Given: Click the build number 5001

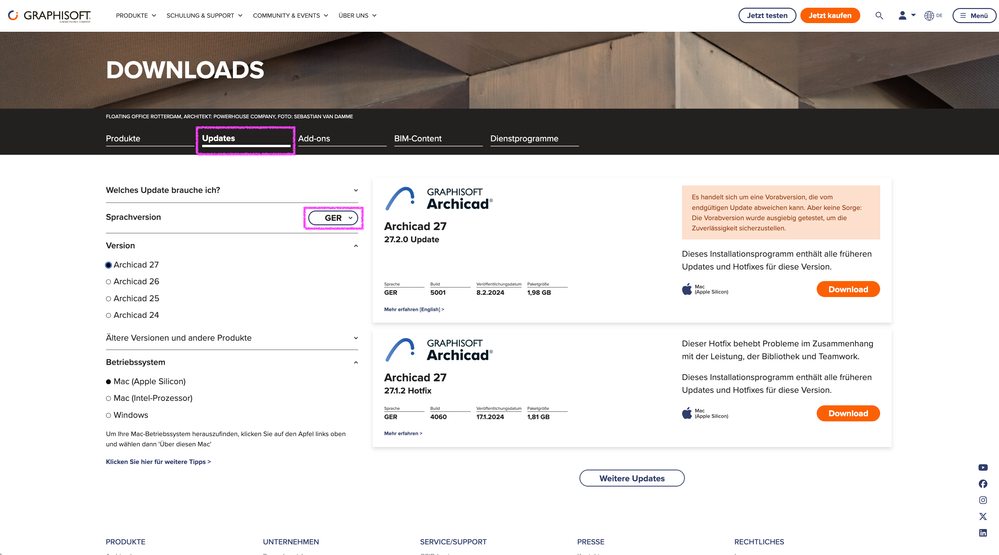Looking at the screenshot, I should click(x=438, y=293).
